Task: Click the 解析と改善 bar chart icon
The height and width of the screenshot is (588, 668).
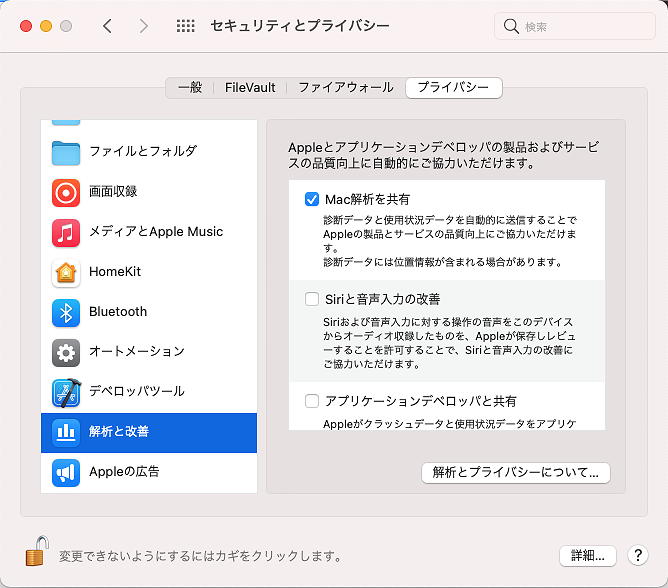Action: click(x=66, y=432)
